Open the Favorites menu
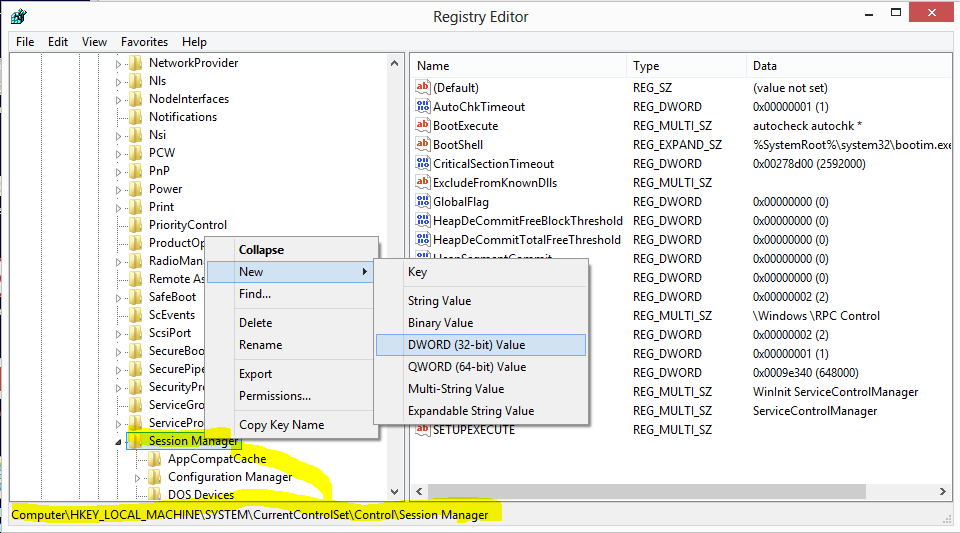The width and height of the screenshot is (960, 533). click(x=144, y=42)
